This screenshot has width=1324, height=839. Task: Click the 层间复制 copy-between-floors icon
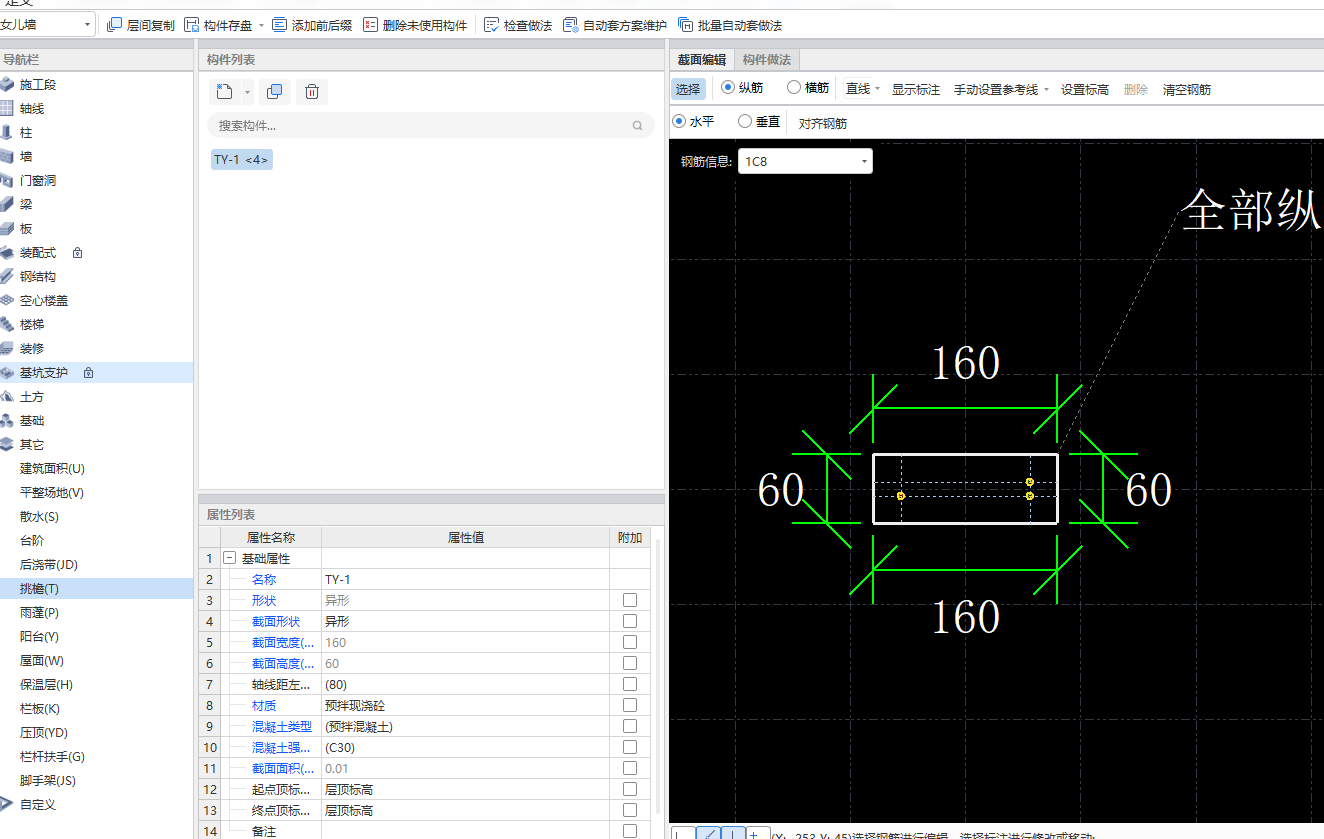click(115, 25)
